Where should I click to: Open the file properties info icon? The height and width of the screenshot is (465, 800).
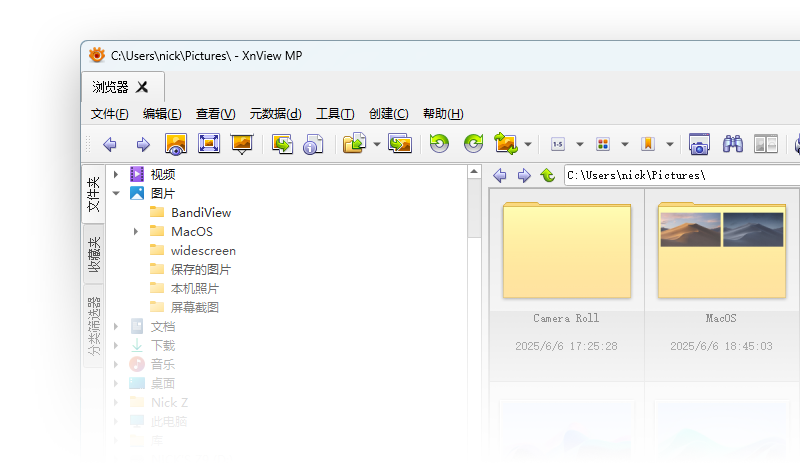click(313, 144)
